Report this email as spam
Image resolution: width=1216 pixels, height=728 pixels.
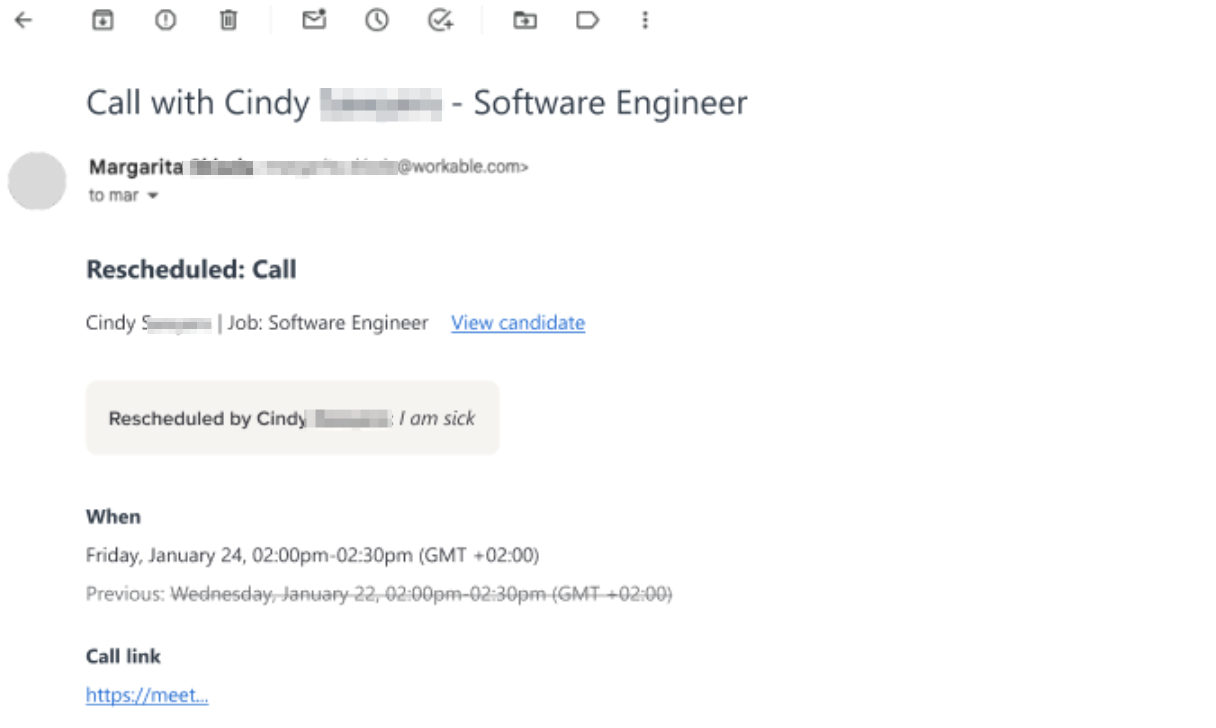click(165, 20)
